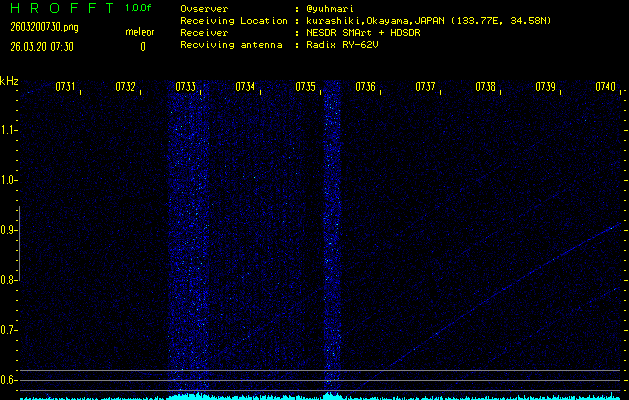Image resolution: width=629 pixels, height=400 pixels.
Task: Click the 0733 time marker
Action: (x=186, y=87)
